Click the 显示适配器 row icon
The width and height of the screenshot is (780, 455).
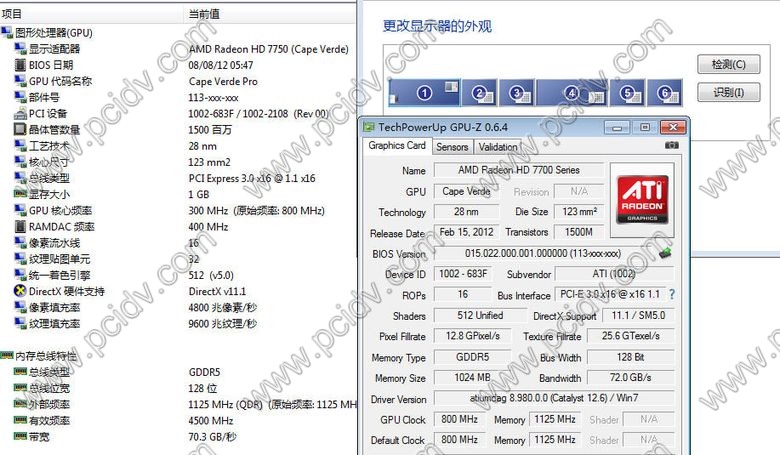[20, 49]
